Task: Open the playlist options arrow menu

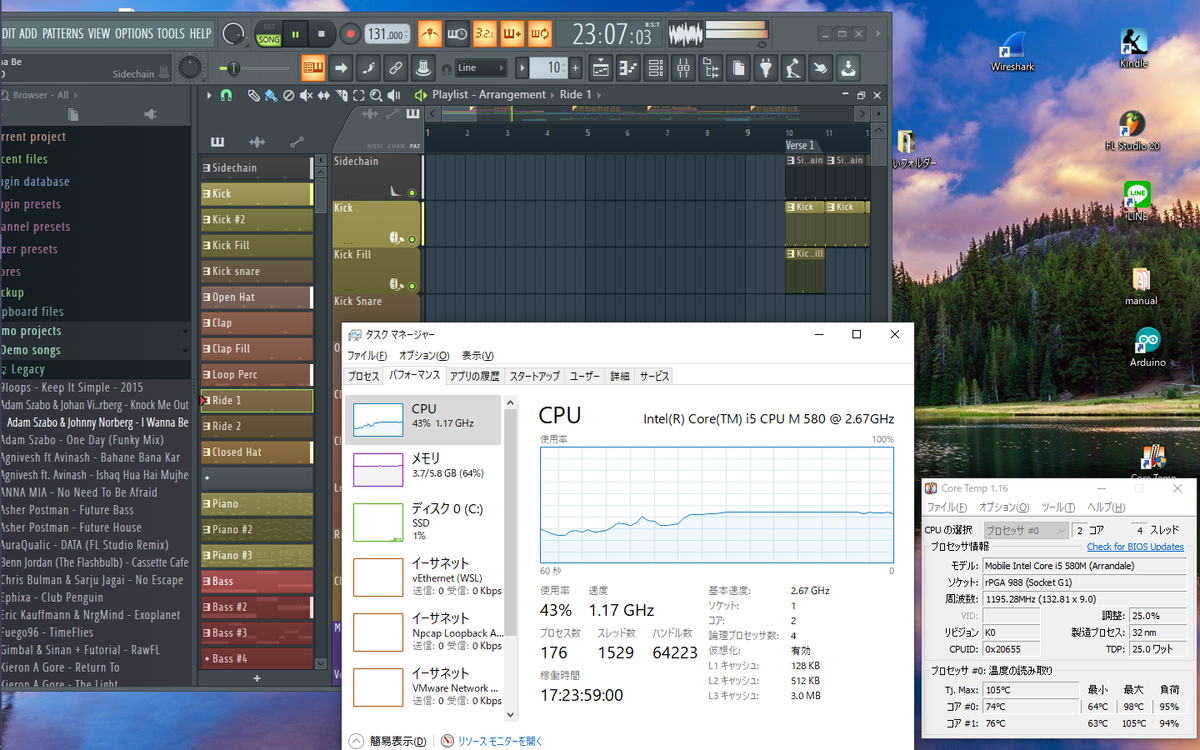Action: (208, 95)
